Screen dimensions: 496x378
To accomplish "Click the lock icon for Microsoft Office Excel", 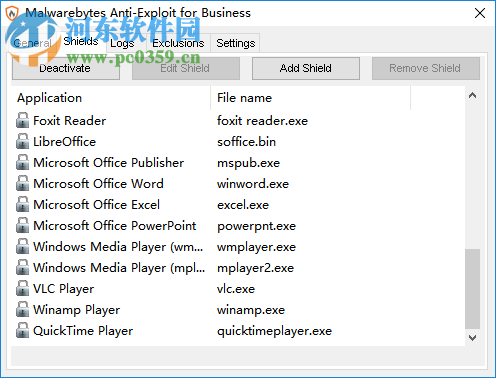I will coord(22,204).
